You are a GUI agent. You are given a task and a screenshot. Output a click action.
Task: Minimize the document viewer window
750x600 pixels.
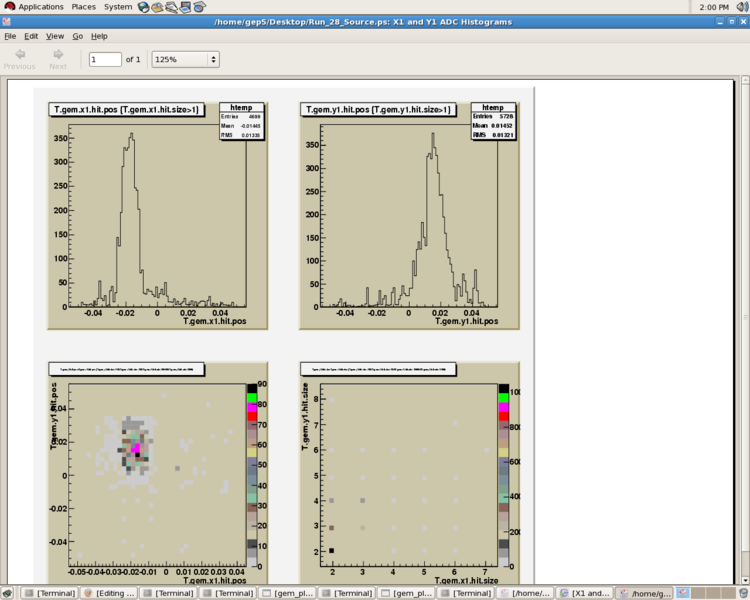pos(720,22)
